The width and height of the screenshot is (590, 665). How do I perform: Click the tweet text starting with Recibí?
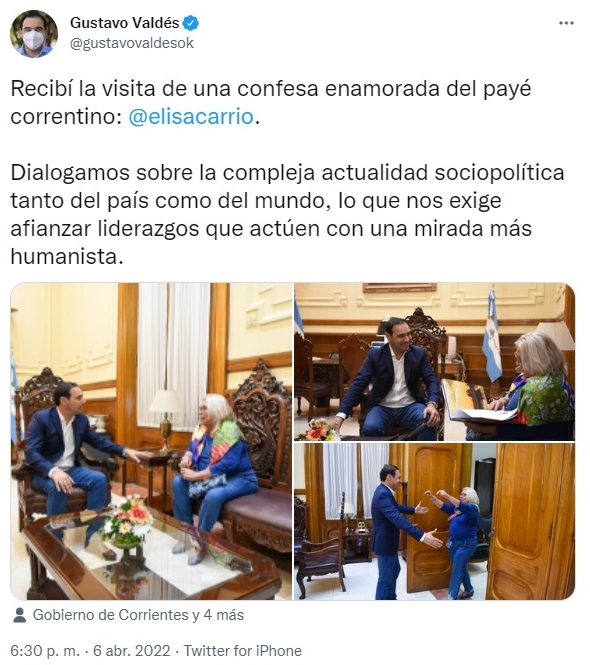pos(271,103)
